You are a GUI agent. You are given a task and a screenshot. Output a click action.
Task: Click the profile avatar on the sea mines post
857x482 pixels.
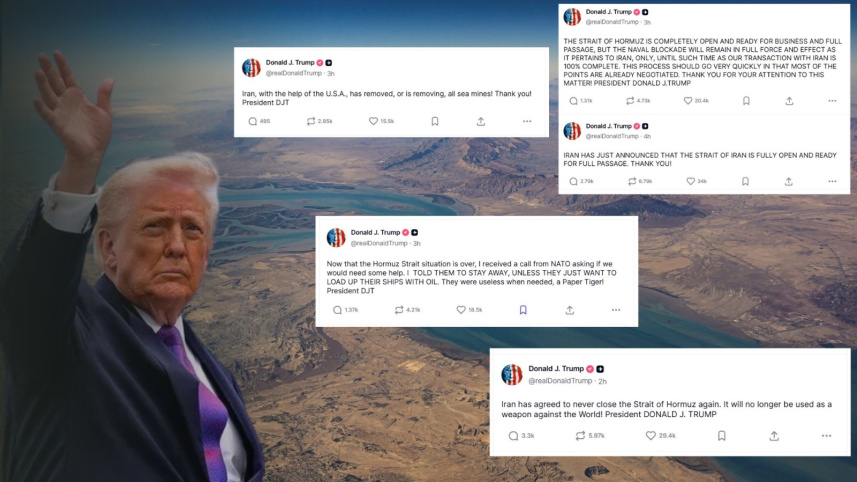pyautogui.click(x=251, y=68)
